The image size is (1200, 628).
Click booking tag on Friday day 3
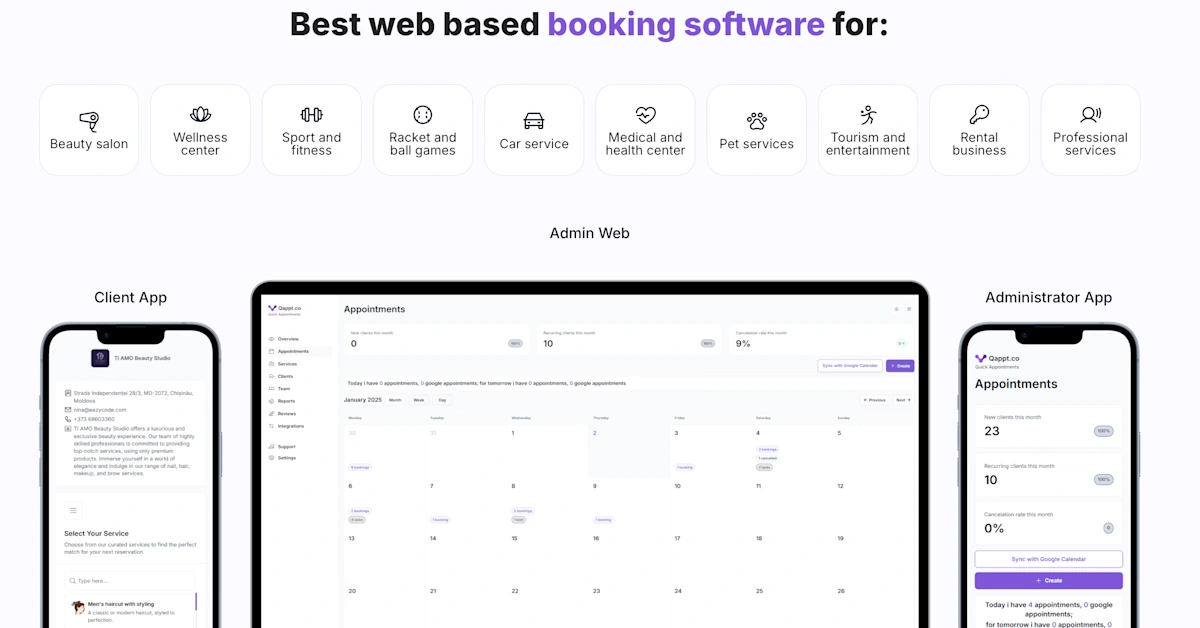point(685,467)
